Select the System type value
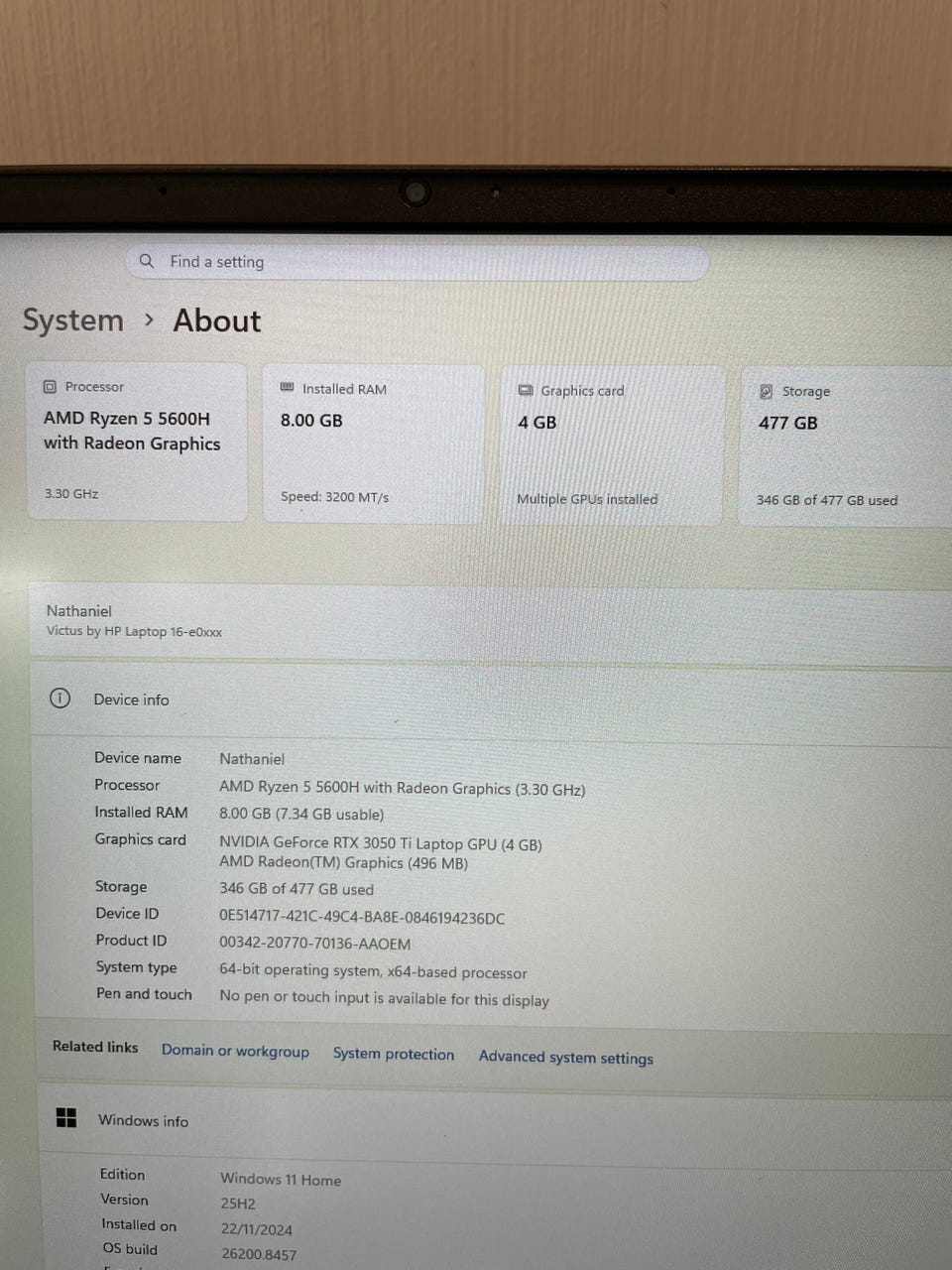 click(x=373, y=971)
